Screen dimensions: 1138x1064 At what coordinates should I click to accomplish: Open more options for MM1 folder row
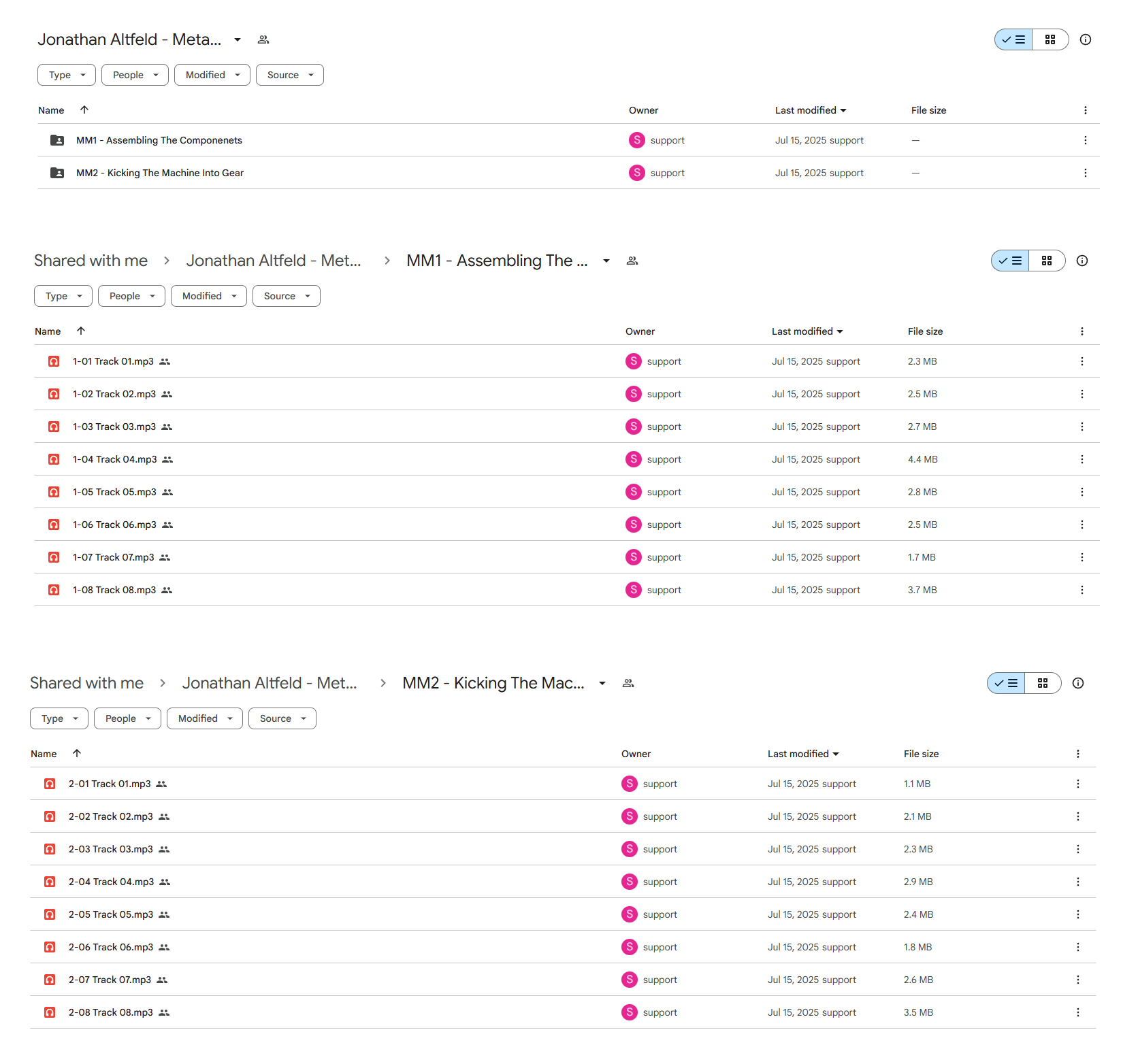pos(1086,140)
